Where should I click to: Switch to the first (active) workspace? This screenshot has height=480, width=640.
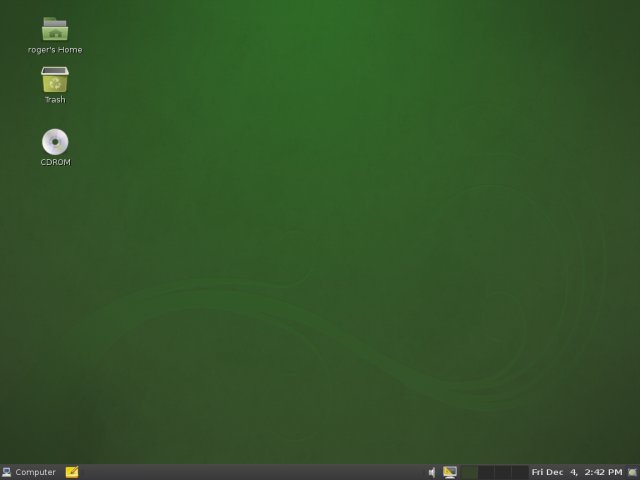[x=469, y=473]
